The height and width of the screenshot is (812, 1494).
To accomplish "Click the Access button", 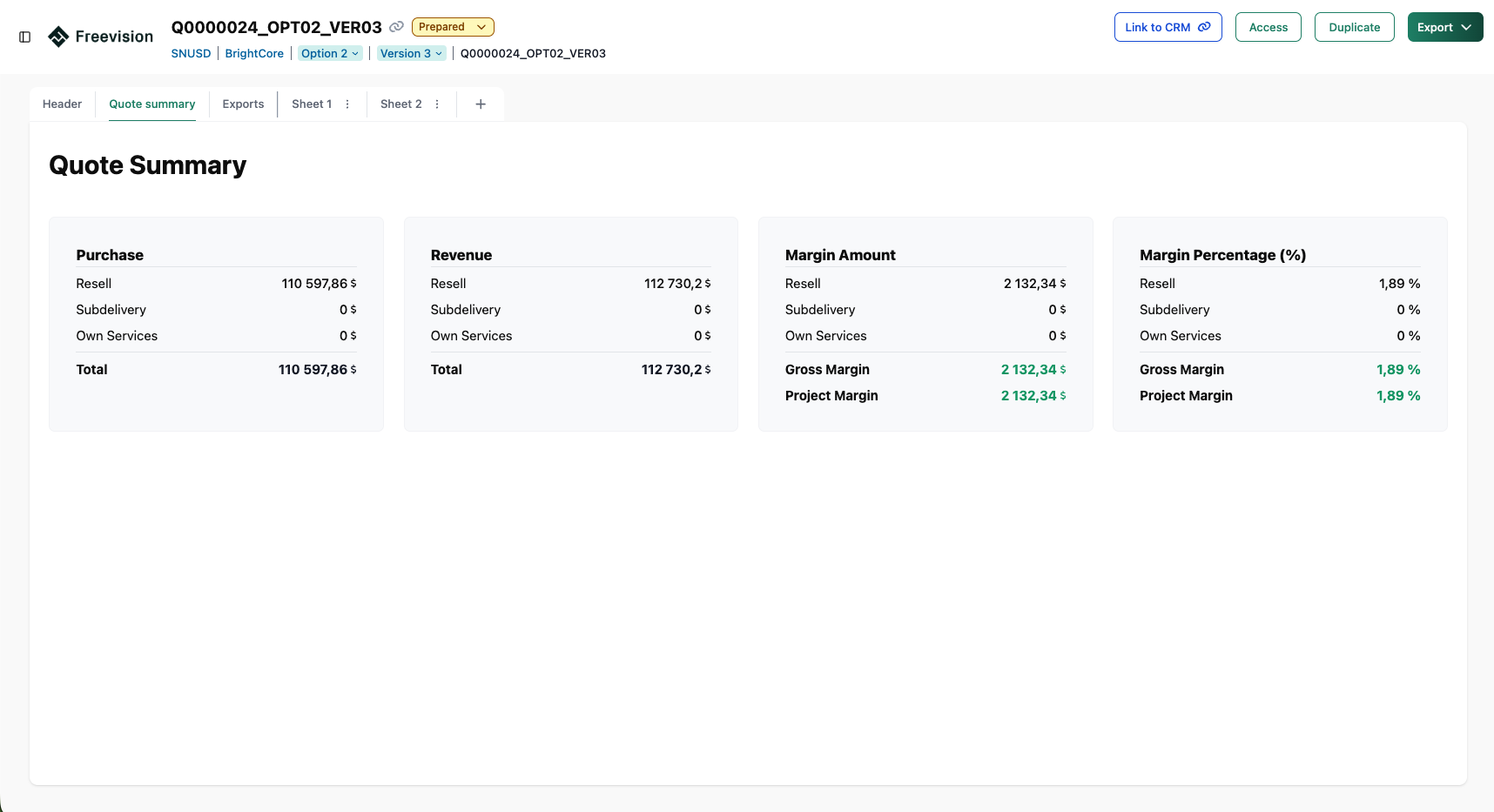I will click(1268, 27).
